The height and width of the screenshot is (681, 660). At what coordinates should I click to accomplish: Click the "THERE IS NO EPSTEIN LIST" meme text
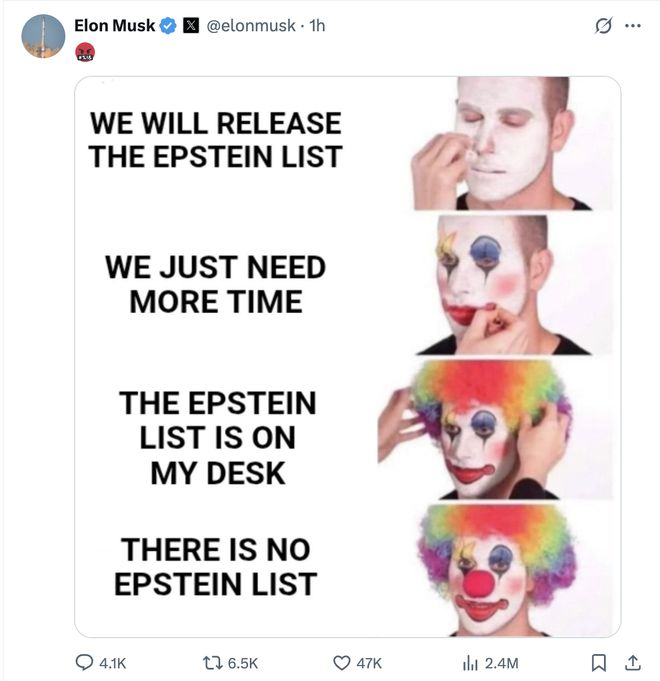tap(218, 566)
